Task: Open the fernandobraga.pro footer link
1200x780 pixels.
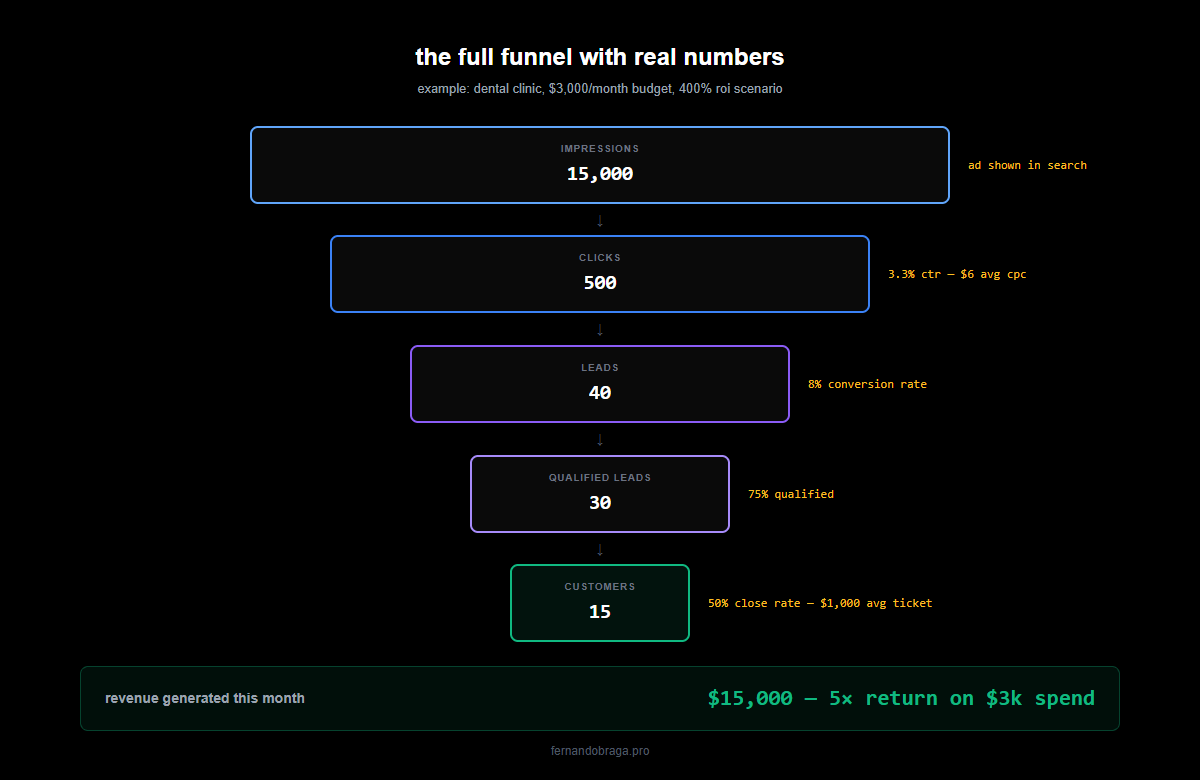Action: coord(600,751)
